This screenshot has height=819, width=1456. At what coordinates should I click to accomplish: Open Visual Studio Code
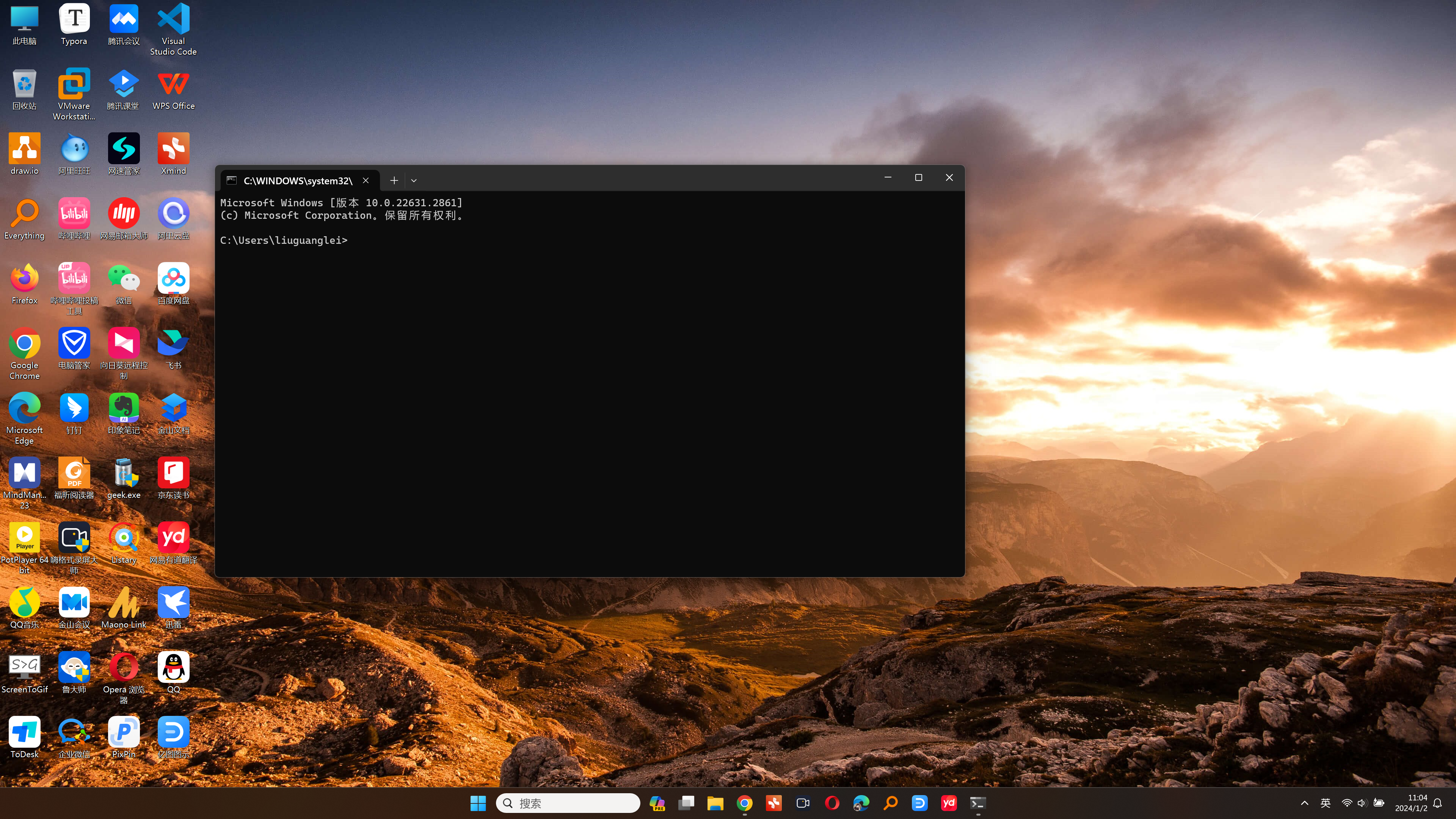174,29
